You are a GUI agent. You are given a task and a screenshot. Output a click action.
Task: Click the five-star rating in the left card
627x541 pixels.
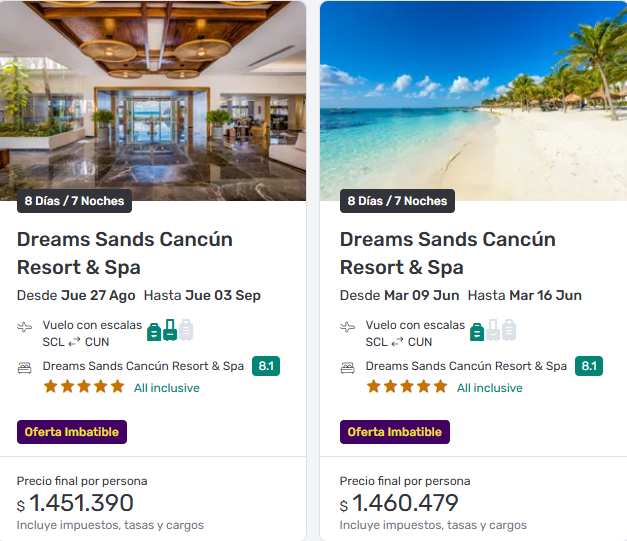point(84,387)
